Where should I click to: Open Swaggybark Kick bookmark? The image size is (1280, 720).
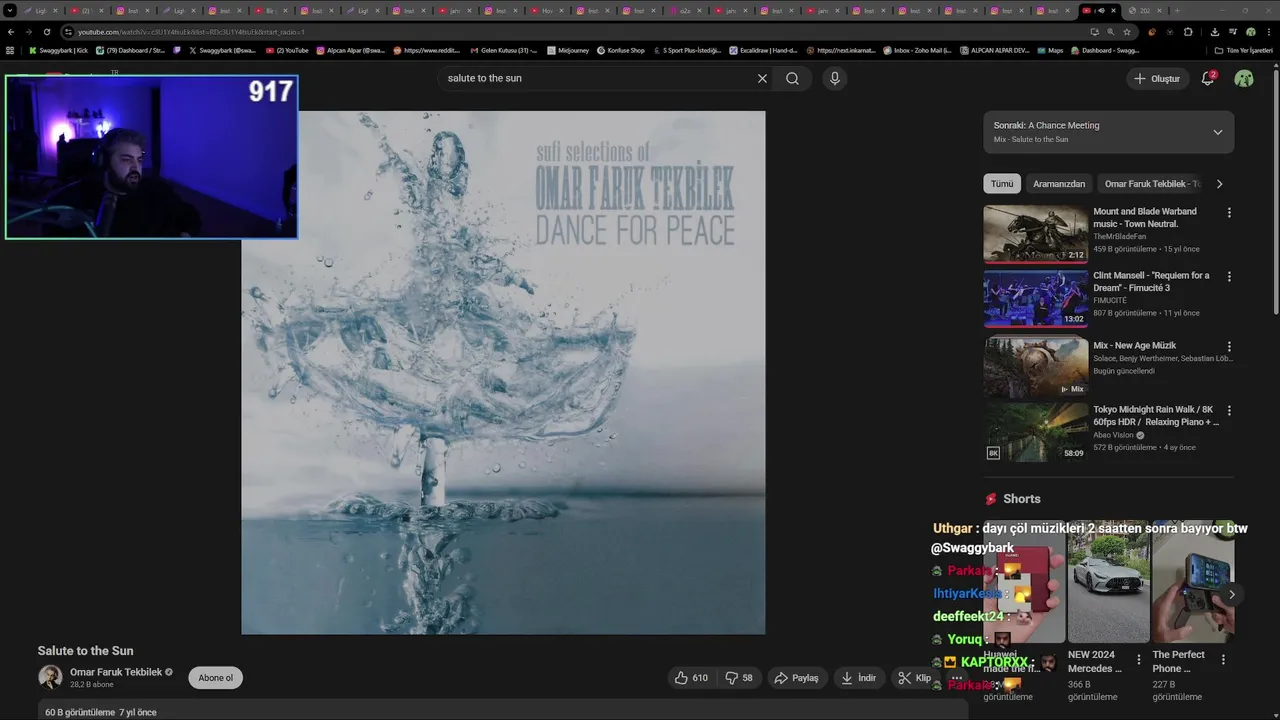click(59, 50)
